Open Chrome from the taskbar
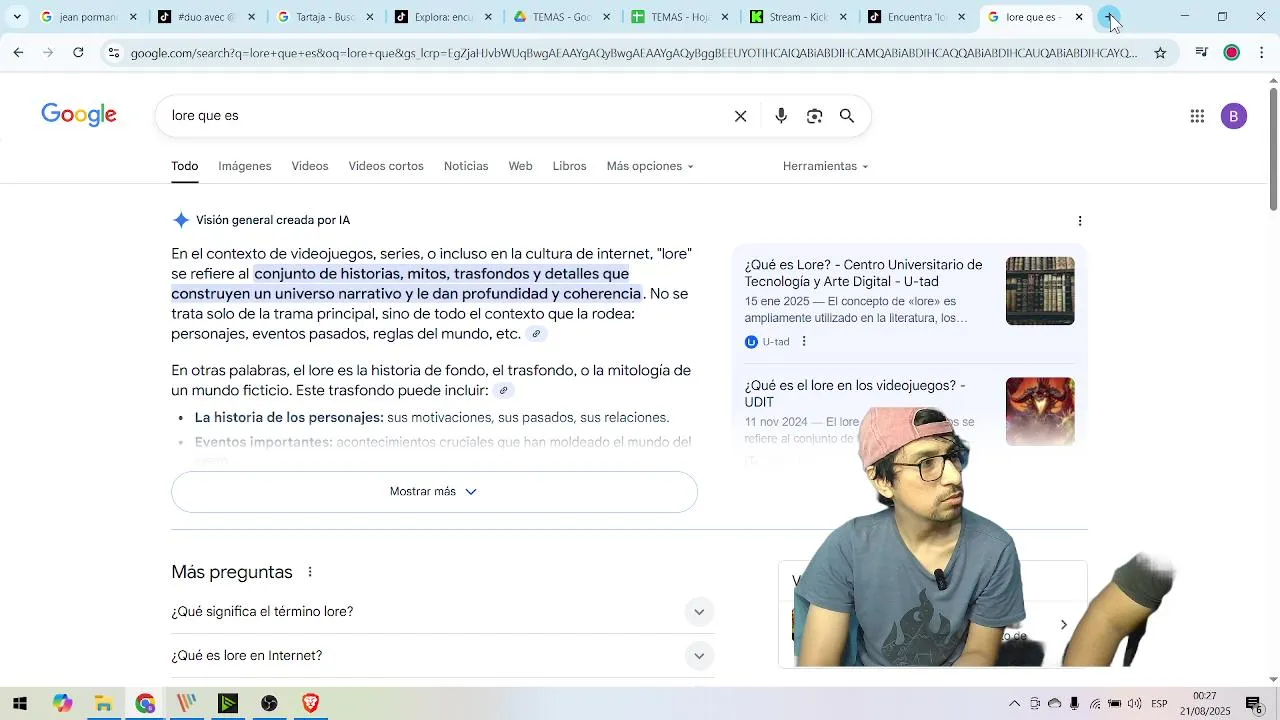The height and width of the screenshot is (720, 1280). click(145, 704)
